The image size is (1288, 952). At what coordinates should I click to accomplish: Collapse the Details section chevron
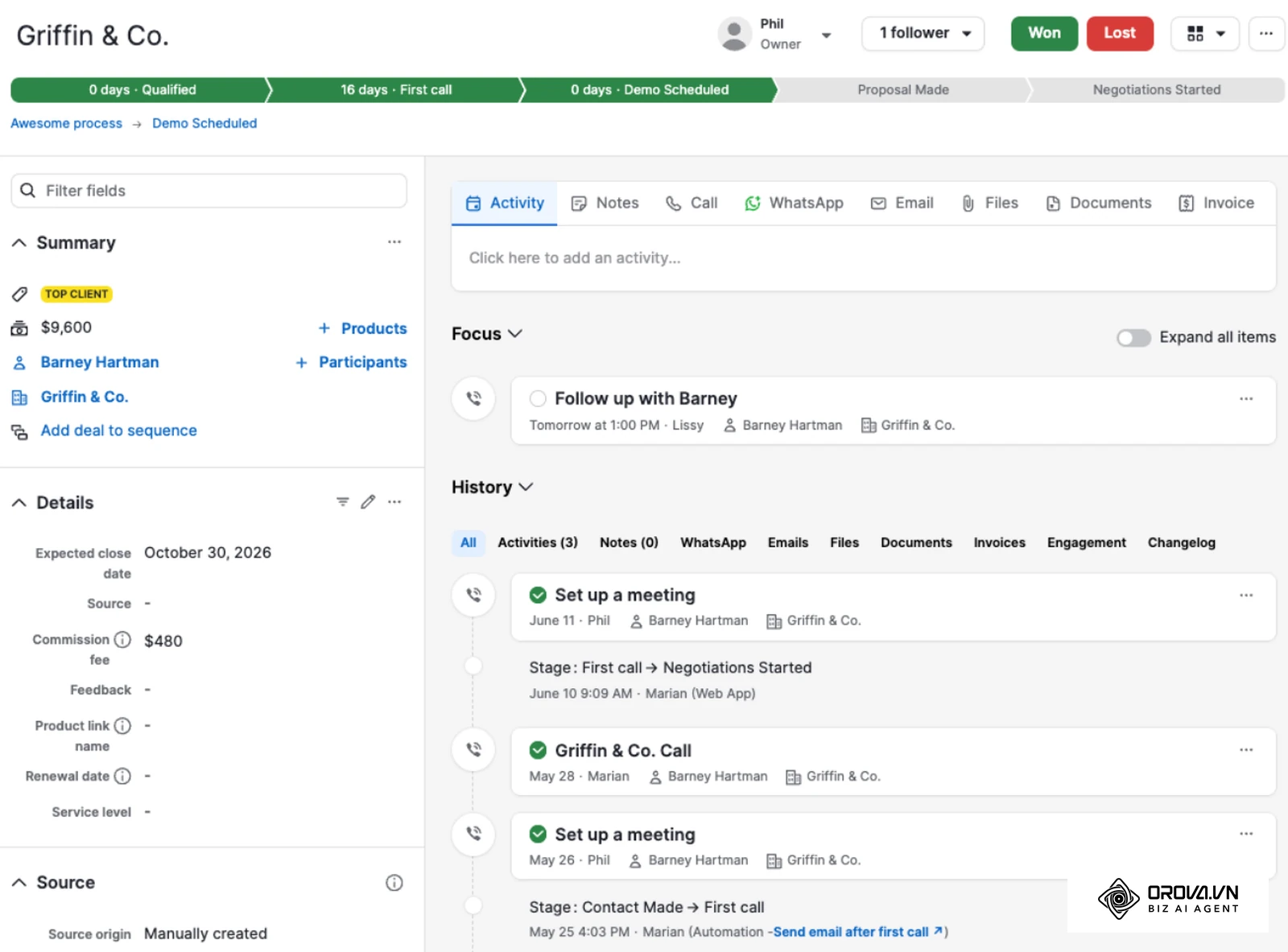click(19, 502)
